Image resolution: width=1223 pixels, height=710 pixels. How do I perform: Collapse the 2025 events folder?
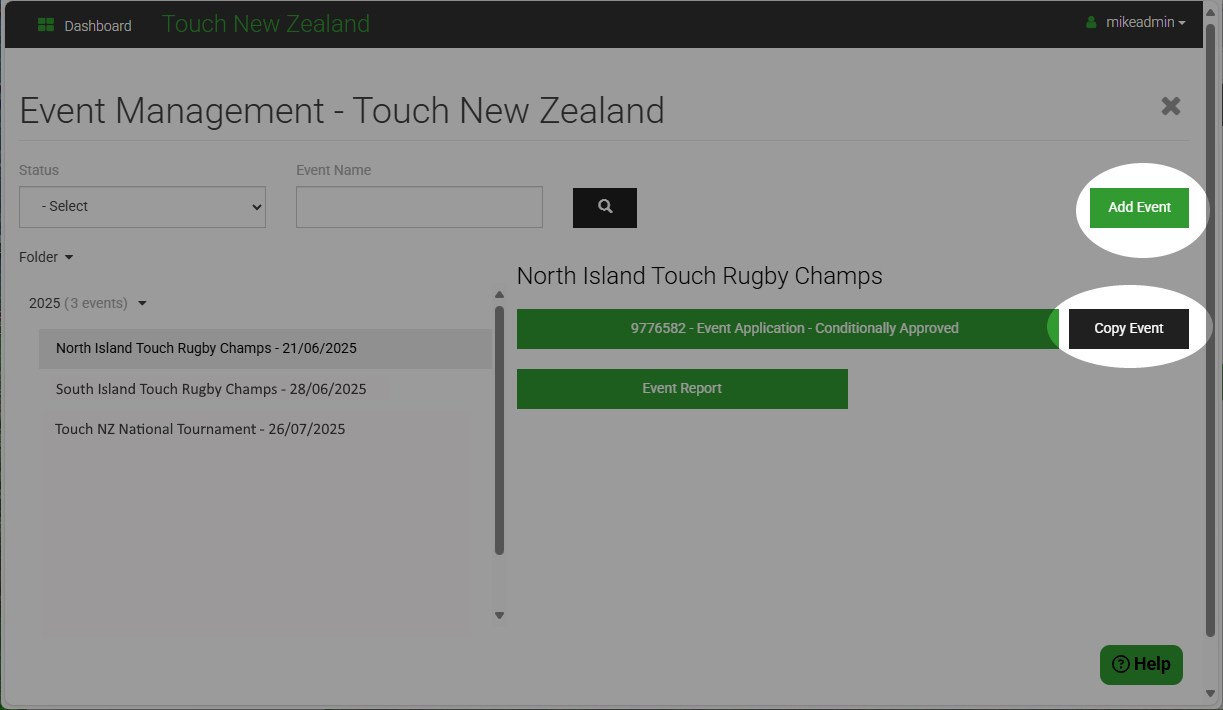[x=88, y=303]
